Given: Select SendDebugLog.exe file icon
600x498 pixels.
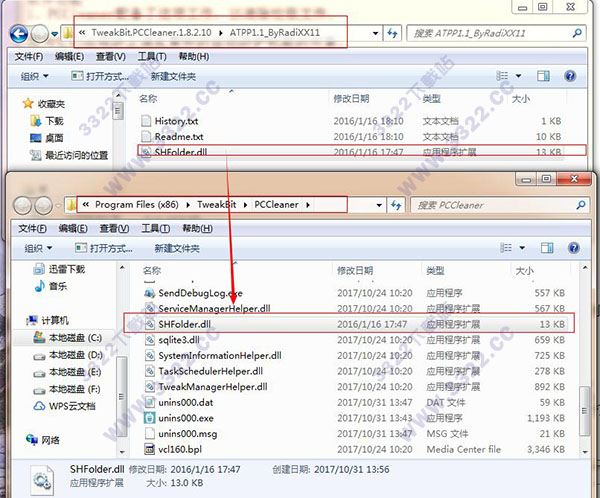Looking at the screenshot, I should 150,293.
